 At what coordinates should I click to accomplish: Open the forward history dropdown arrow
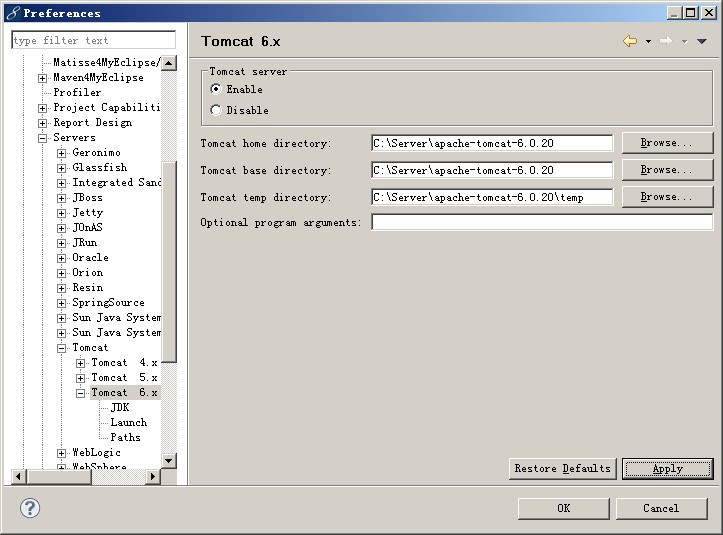(685, 42)
